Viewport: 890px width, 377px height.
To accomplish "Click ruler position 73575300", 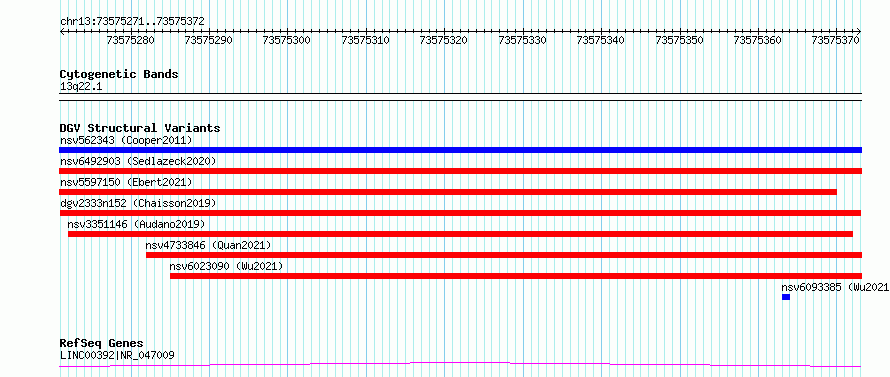I will coord(287,40).
